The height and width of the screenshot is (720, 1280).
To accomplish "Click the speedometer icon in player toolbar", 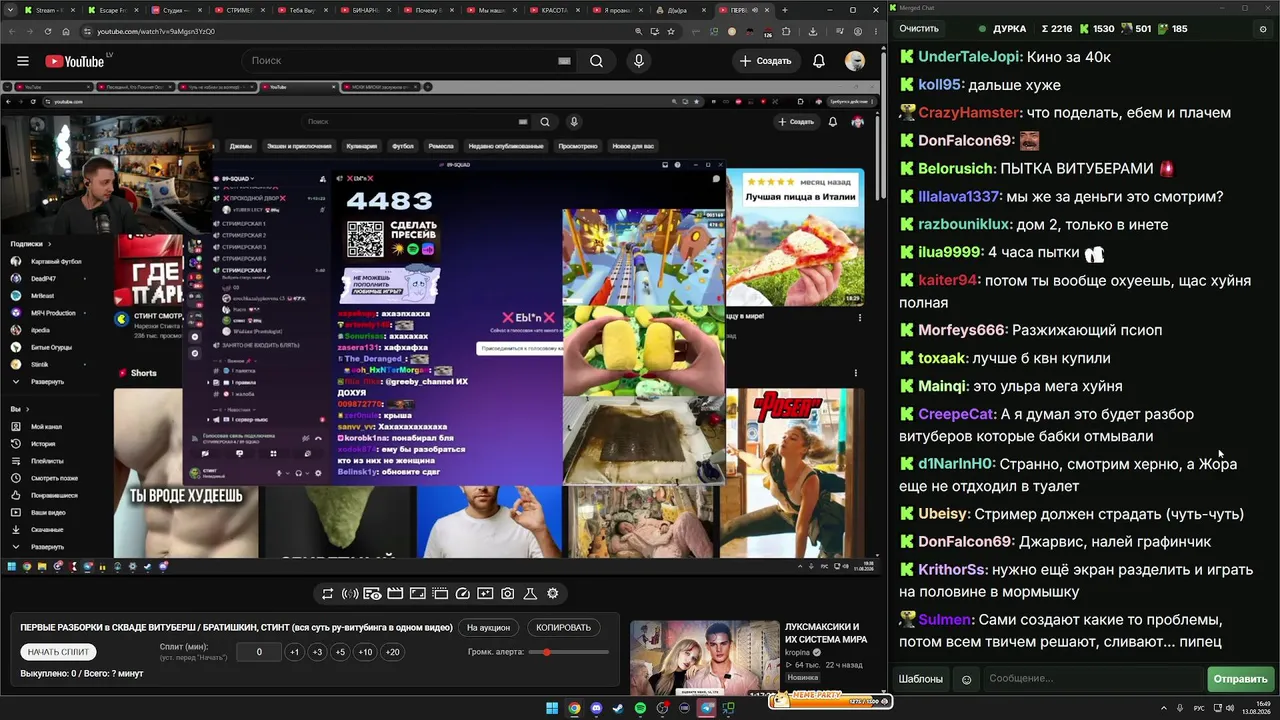I will [463, 594].
